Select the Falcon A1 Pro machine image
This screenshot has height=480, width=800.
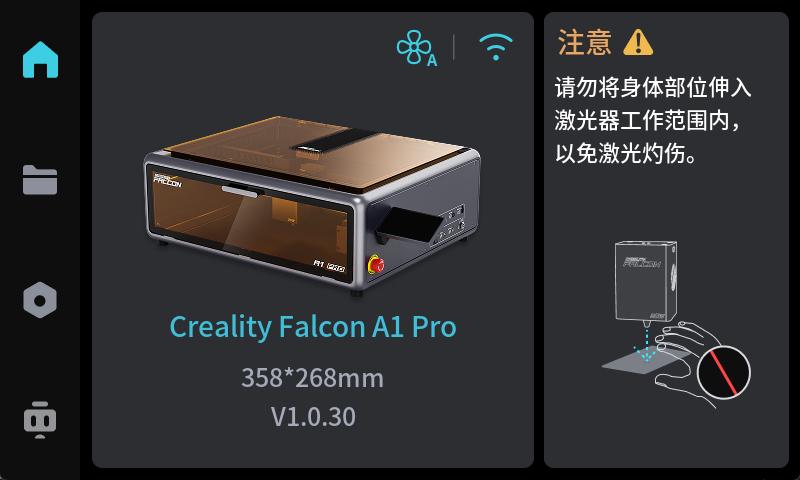point(312,205)
